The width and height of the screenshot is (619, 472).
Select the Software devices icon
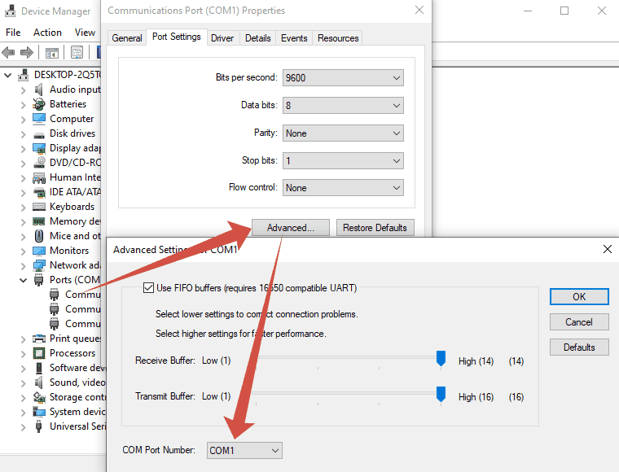click(x=39, y=368)
